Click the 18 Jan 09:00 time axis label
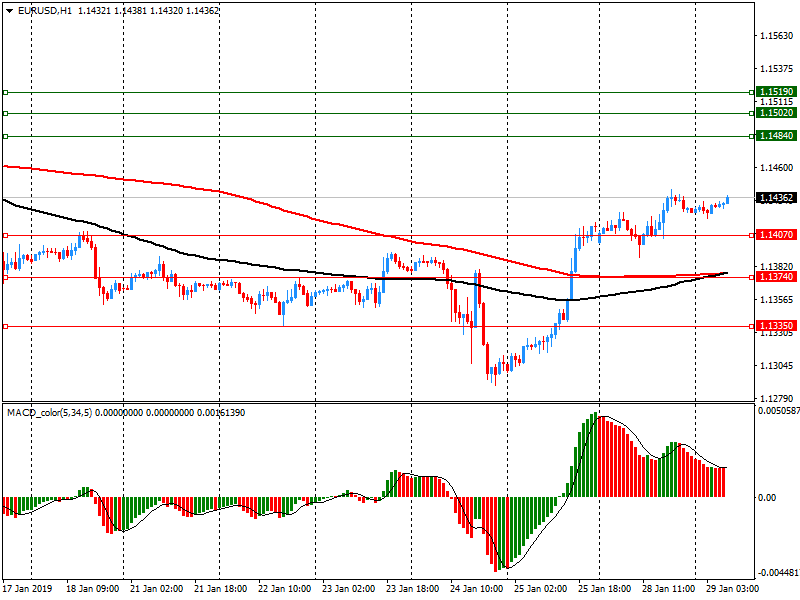The width and height of the screenshot is (800, 600). pos(92,588)
